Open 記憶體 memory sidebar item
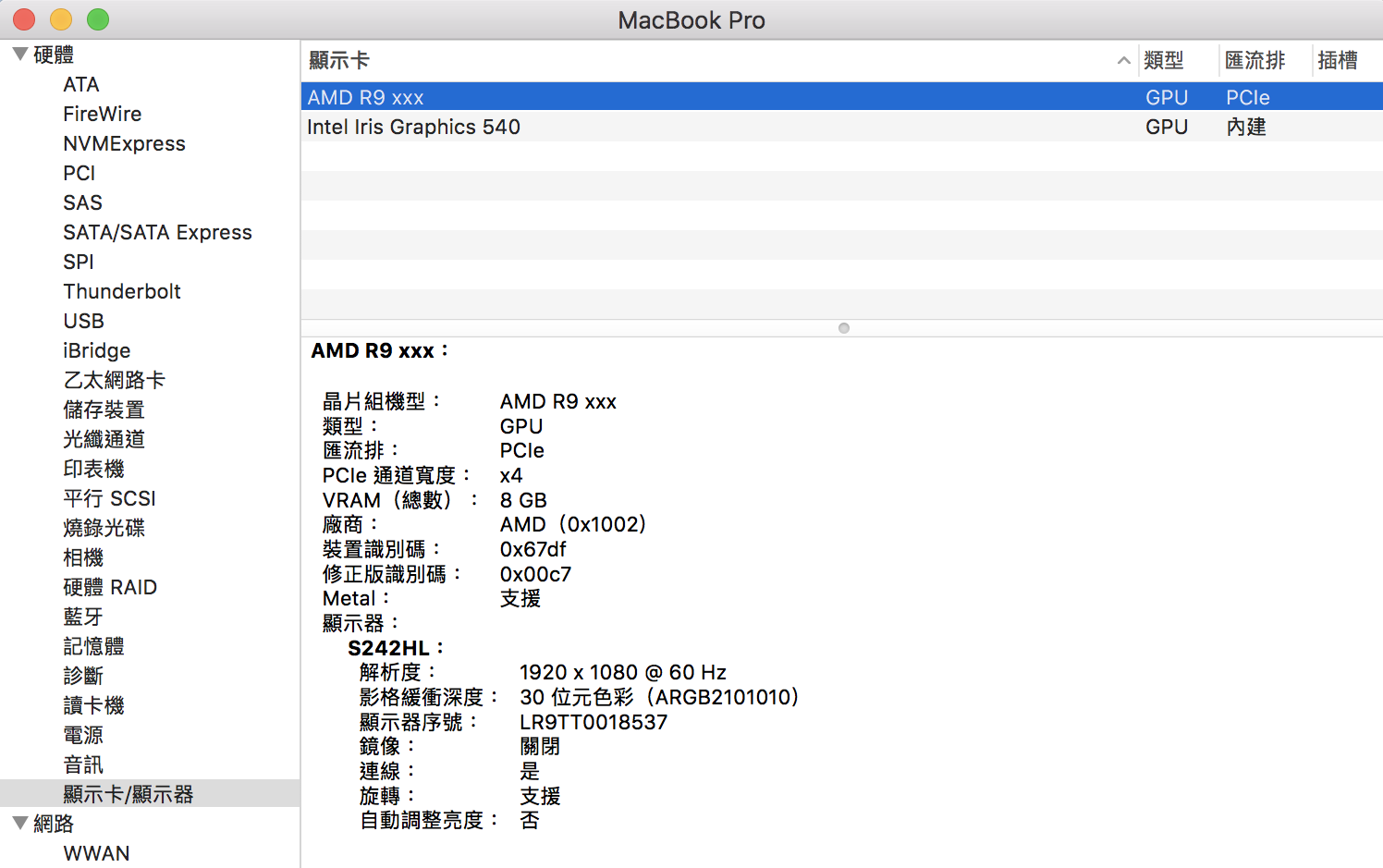 pyautogui.click(x=93, y=646)
